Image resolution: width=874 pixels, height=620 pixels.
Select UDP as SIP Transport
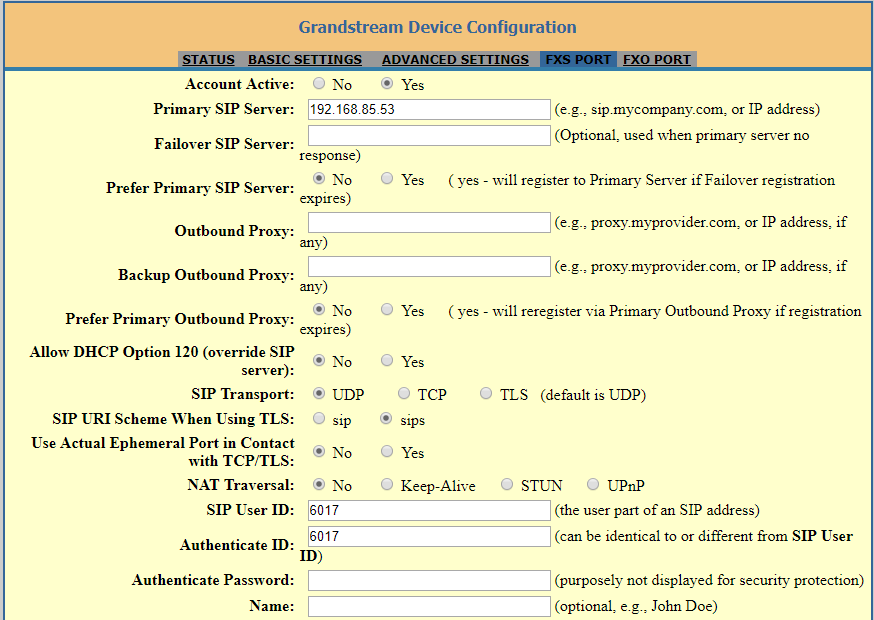click(319, 394)
